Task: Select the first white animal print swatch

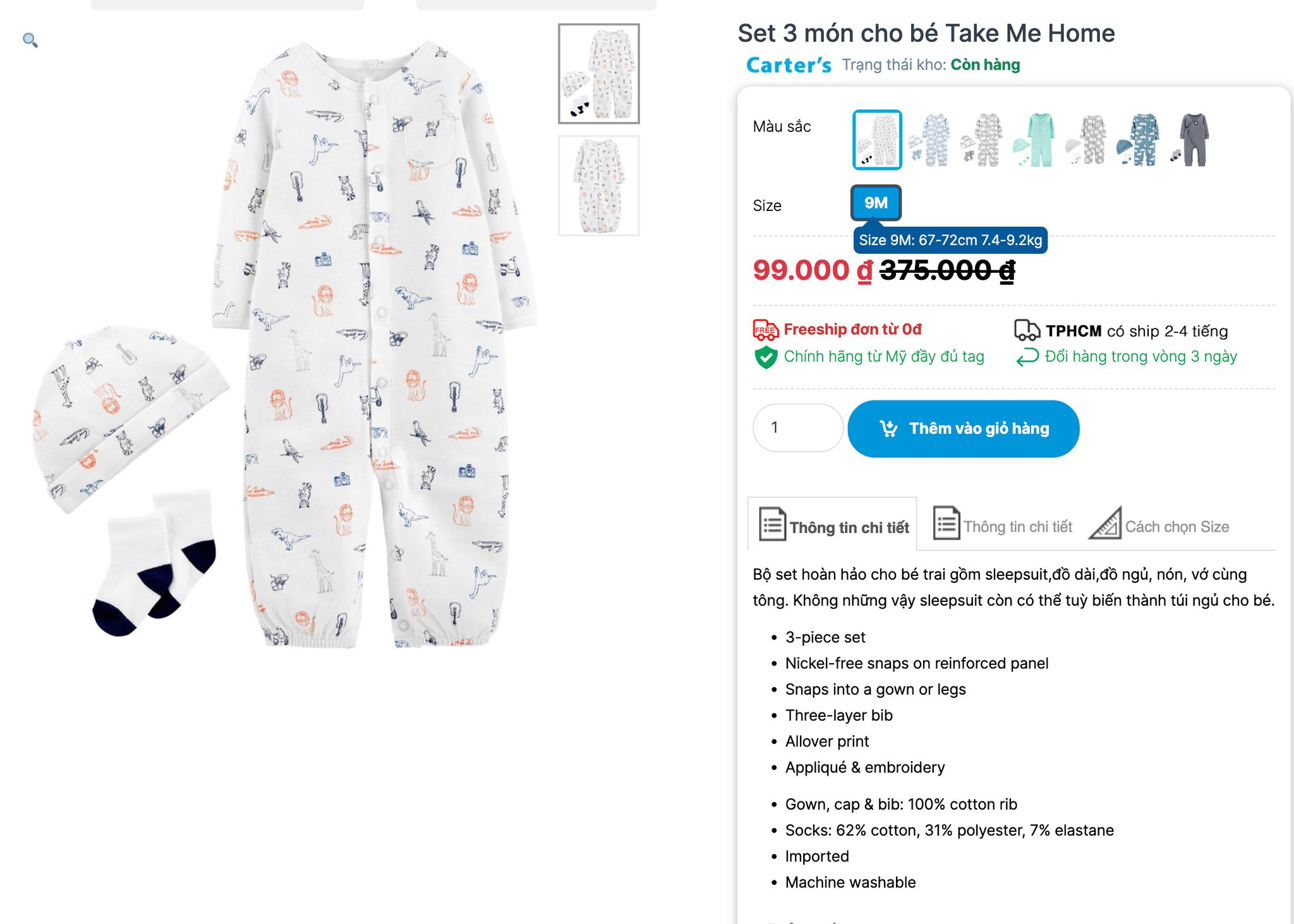Action: click(877, 140)
